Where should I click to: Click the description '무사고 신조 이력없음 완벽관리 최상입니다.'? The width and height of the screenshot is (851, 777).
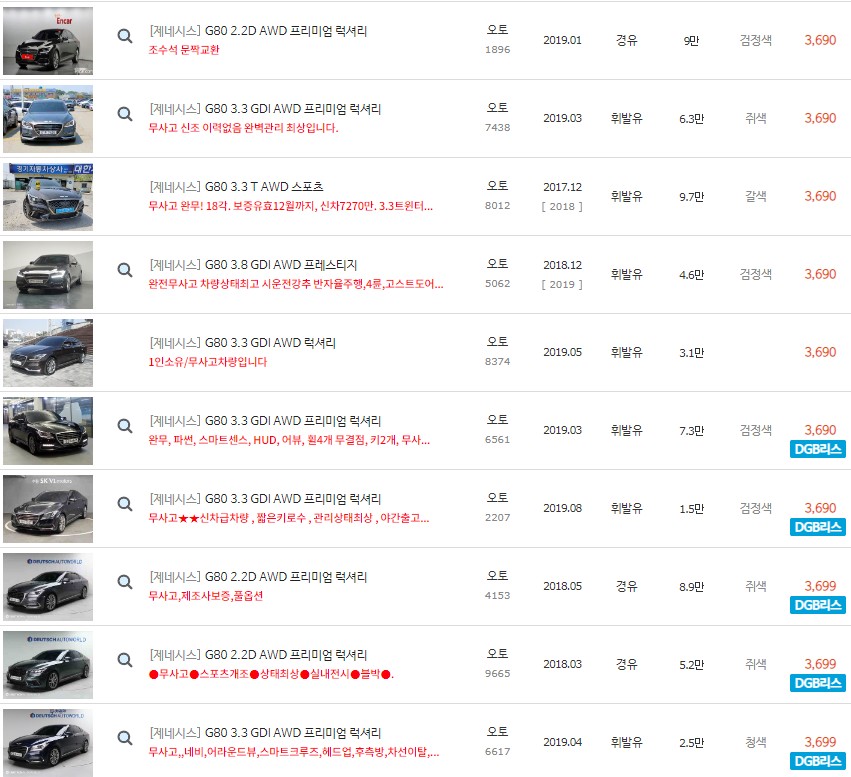point(243,128)
